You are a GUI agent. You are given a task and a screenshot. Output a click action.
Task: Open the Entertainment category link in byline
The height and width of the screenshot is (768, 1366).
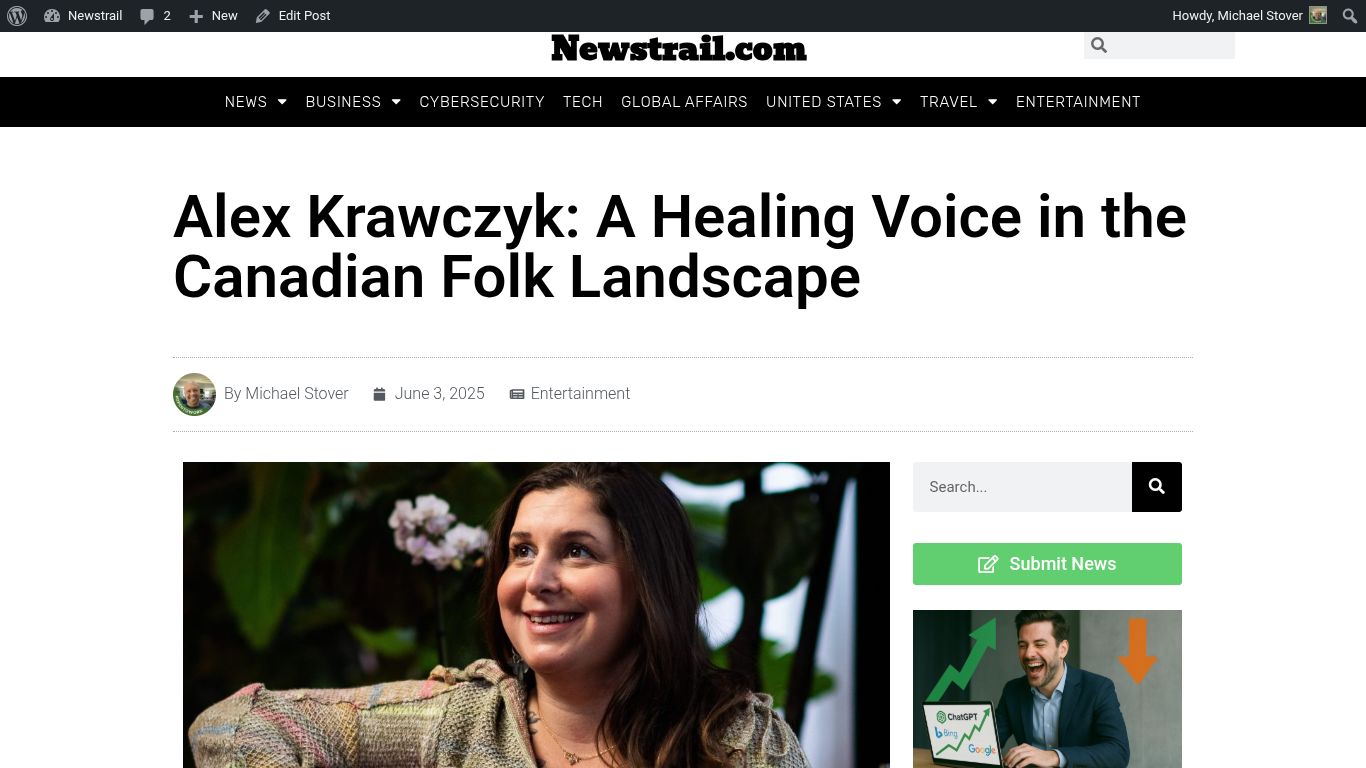pos(580,394)
